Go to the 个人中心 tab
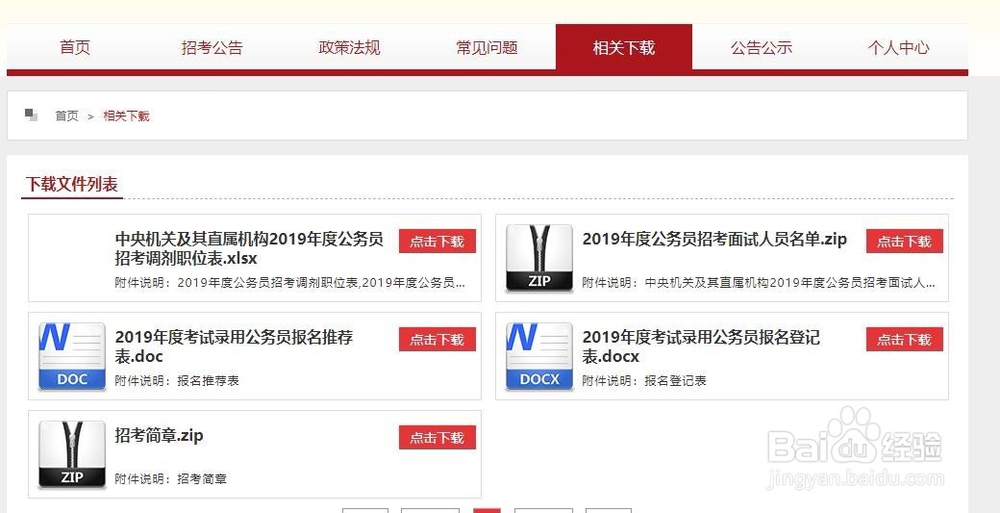 (899, 47)
